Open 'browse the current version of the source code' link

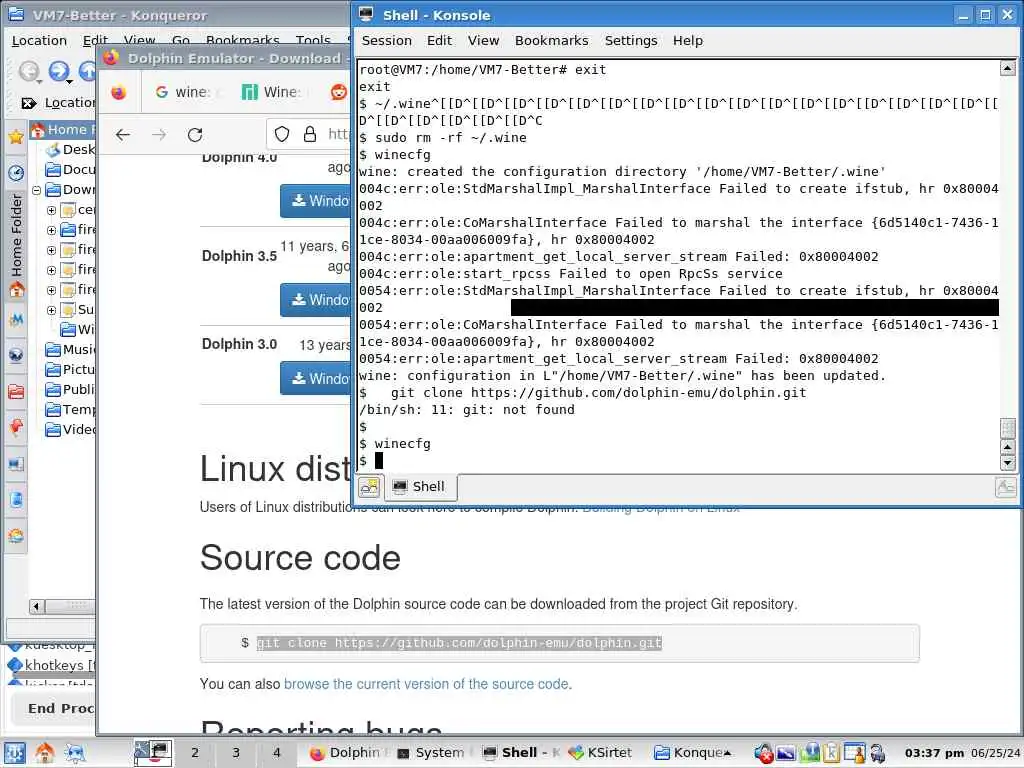(x=426, y=684)
